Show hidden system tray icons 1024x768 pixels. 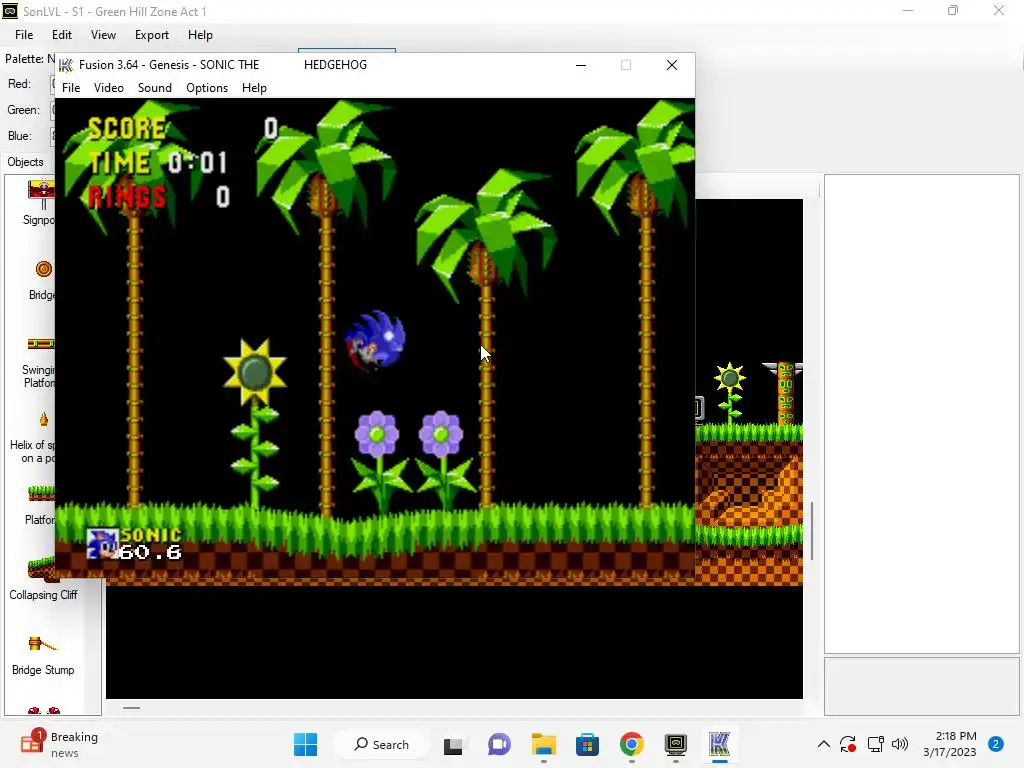(824, 744)
